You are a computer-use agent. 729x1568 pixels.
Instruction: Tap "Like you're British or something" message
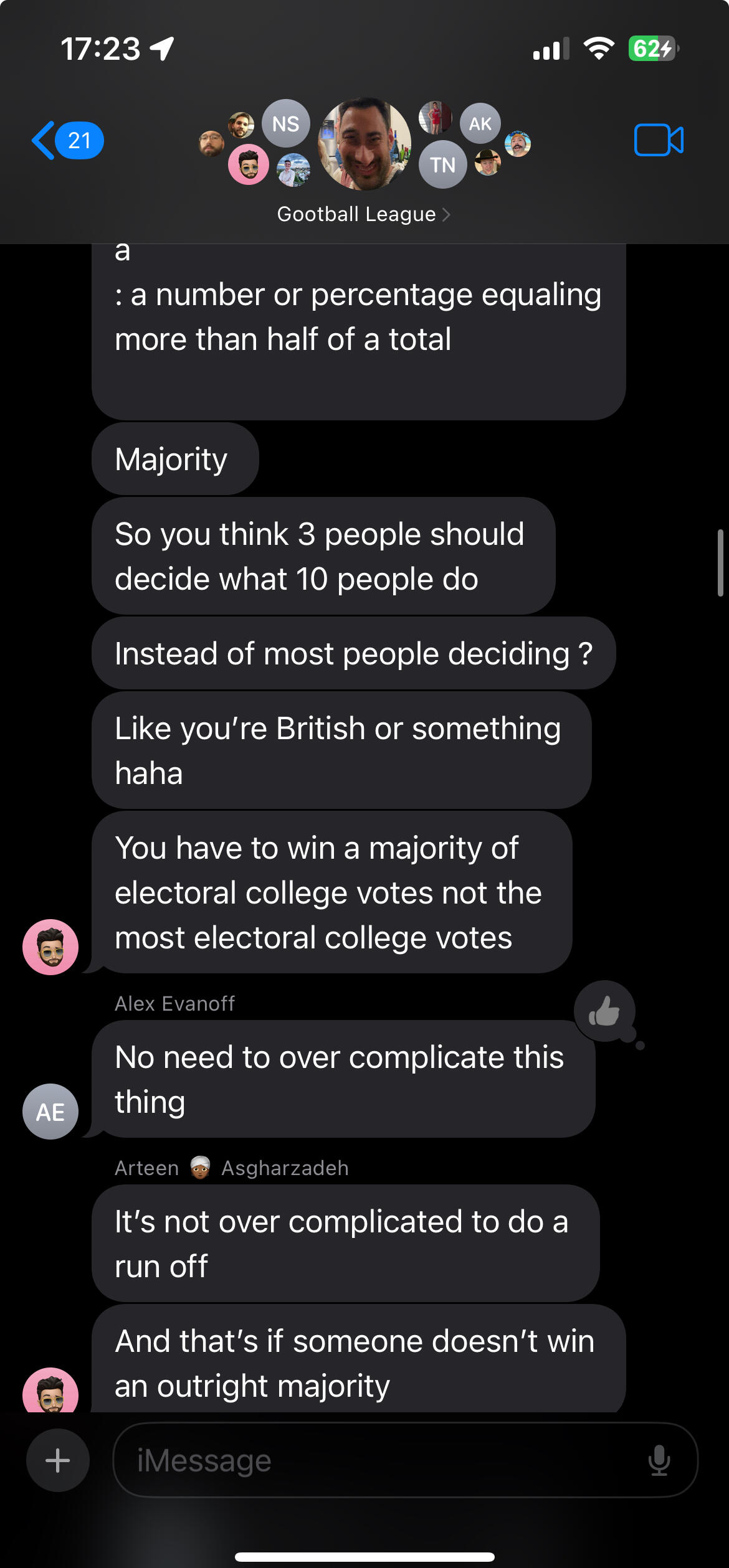tap(341, 750)
